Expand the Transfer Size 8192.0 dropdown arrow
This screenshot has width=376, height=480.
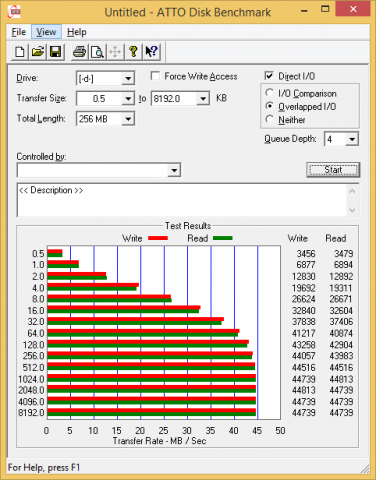(x=203, y=99)
